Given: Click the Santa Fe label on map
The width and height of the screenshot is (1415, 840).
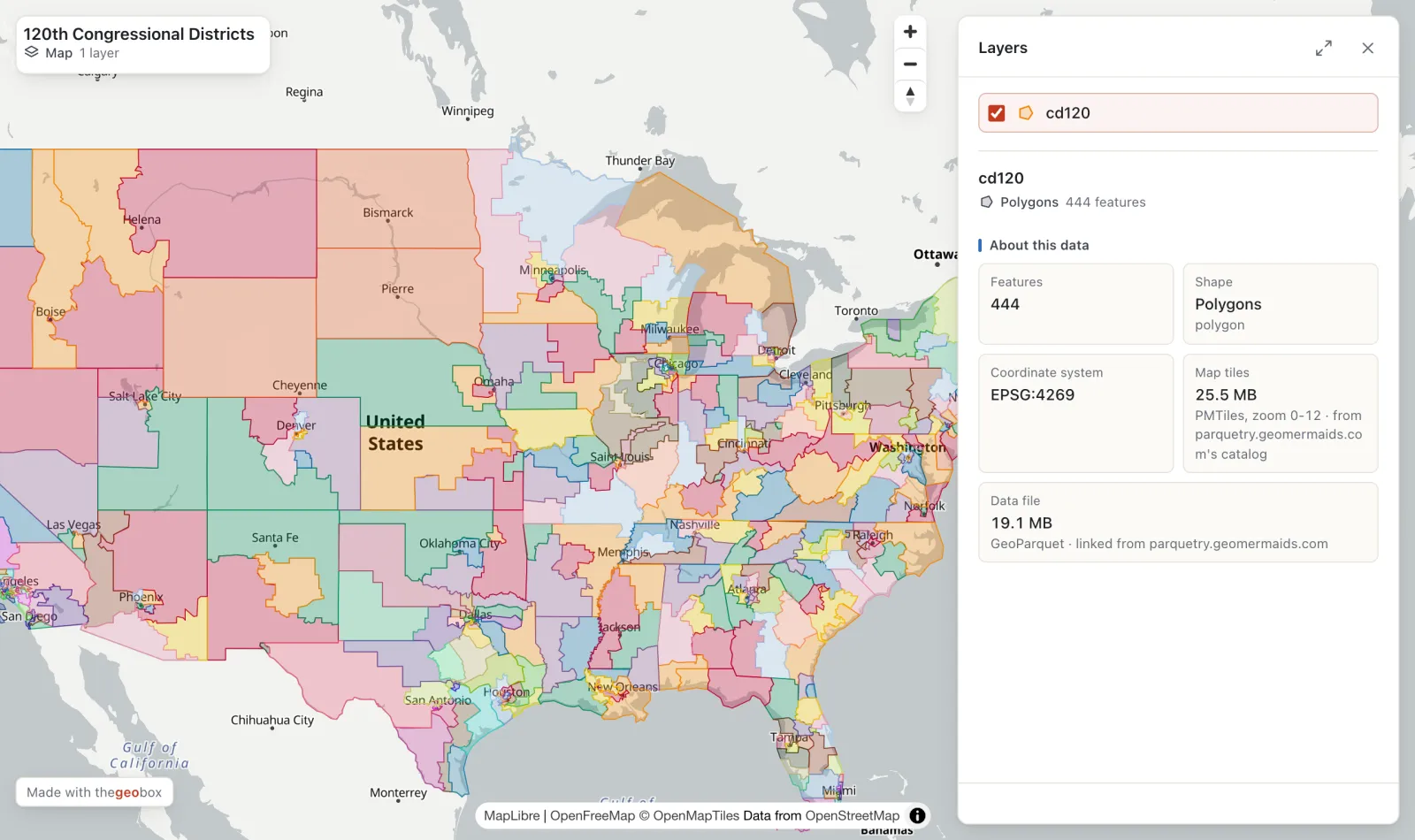Looking at the screenshot, I should pyautogui.click(x=275, y=537).
